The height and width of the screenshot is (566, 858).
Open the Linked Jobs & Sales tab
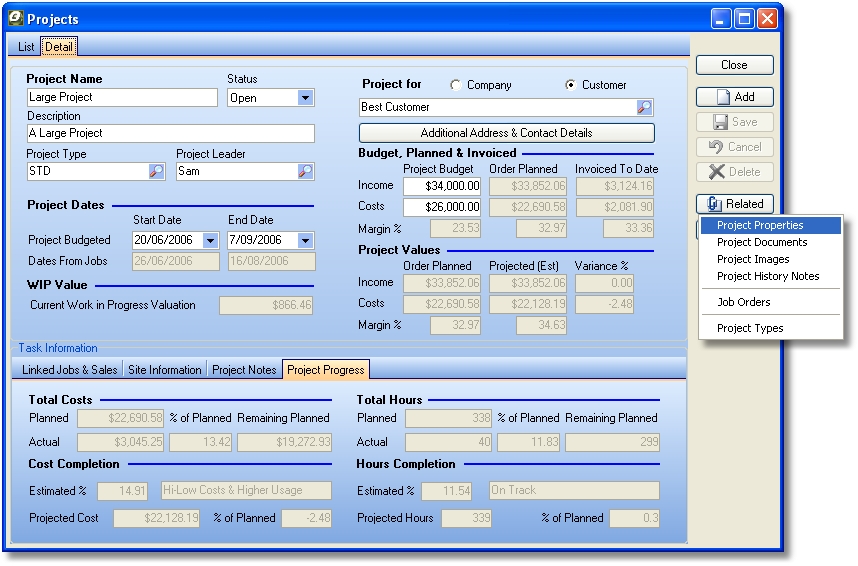(x=70, y=370)
